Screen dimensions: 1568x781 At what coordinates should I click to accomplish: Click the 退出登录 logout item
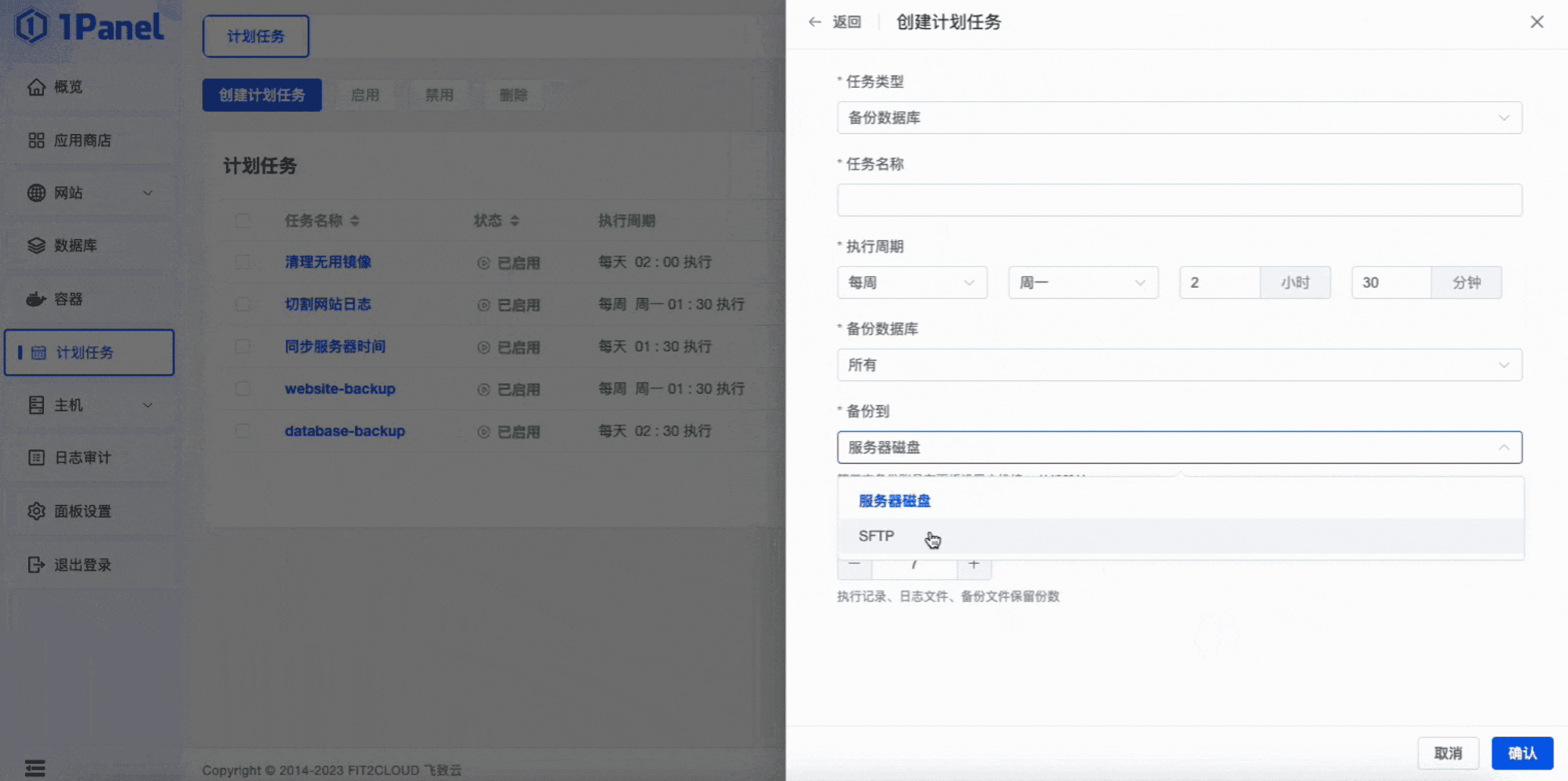pos(82,564)
